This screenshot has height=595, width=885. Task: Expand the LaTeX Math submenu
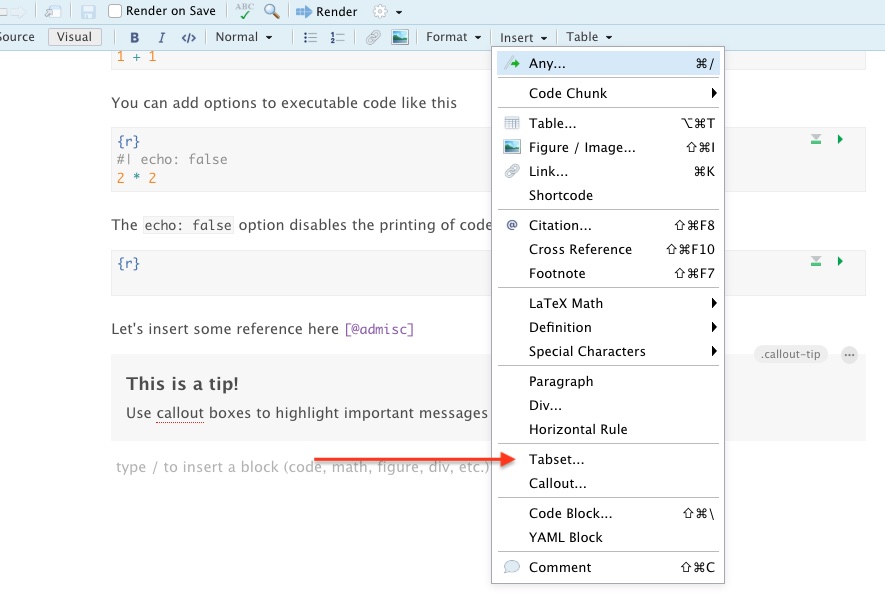click(x=608, y=303)
